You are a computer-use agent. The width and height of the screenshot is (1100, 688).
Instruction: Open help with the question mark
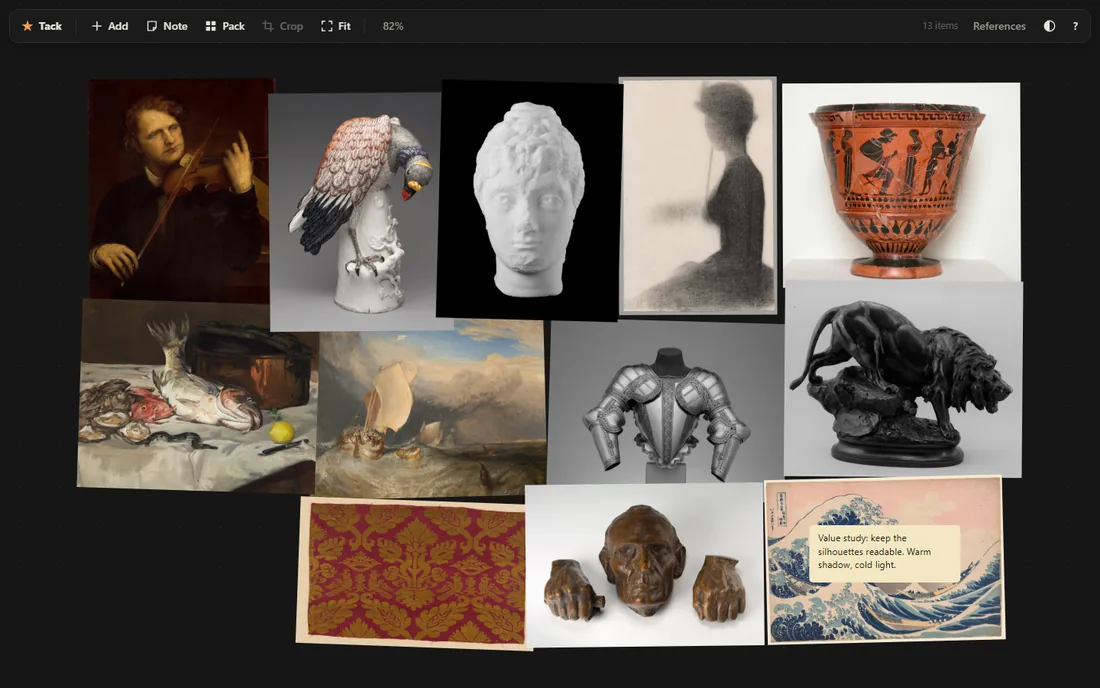1075,26
